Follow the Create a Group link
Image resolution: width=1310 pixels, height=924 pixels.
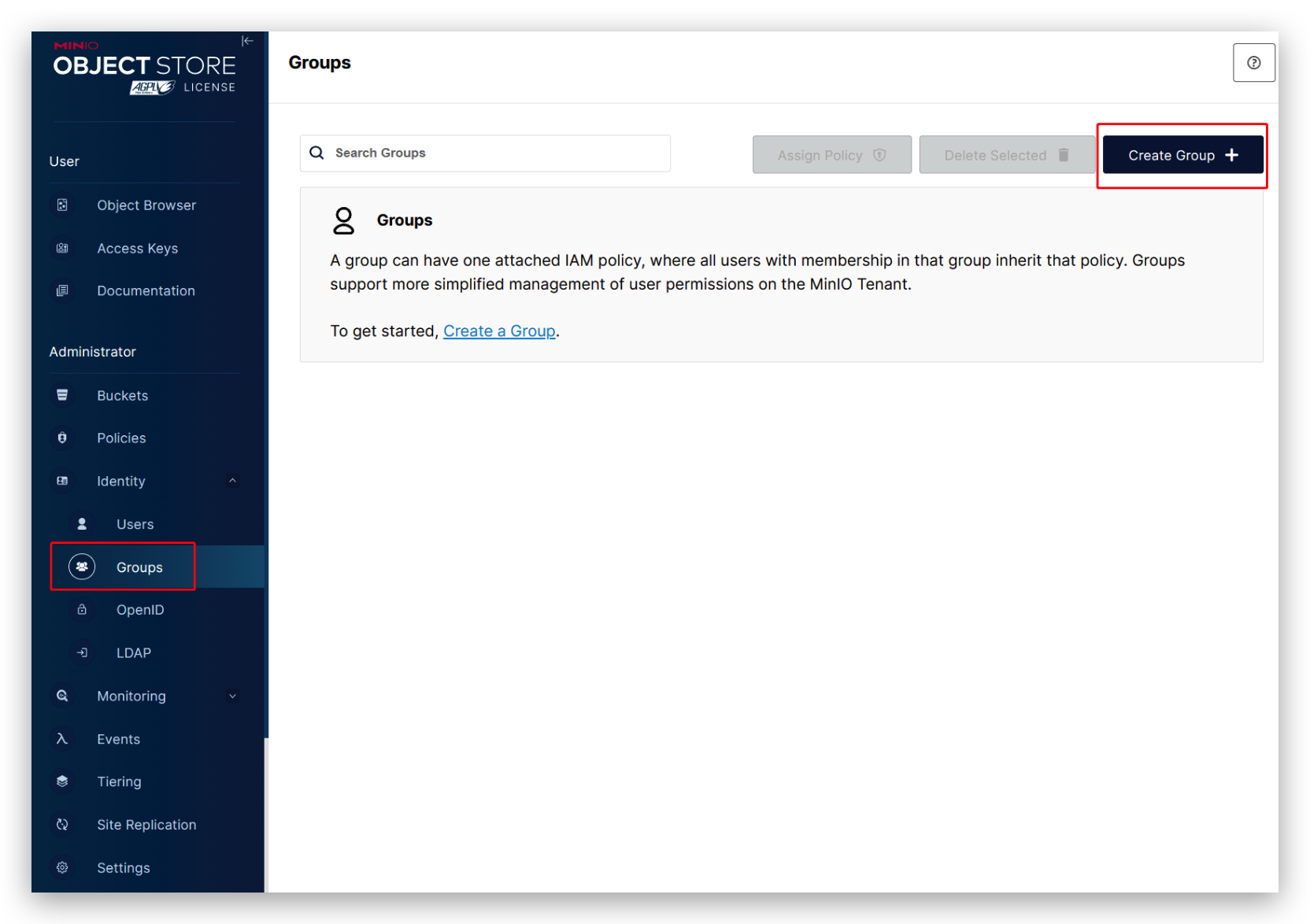tap(499, 331)
